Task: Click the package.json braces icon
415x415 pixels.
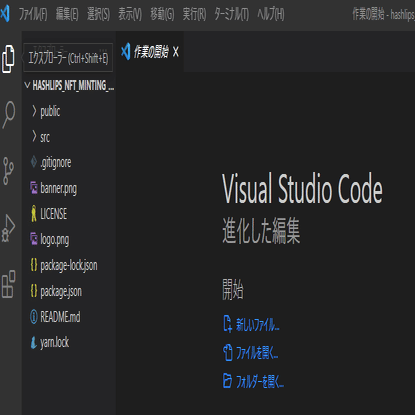Action: tap(34, 290)
